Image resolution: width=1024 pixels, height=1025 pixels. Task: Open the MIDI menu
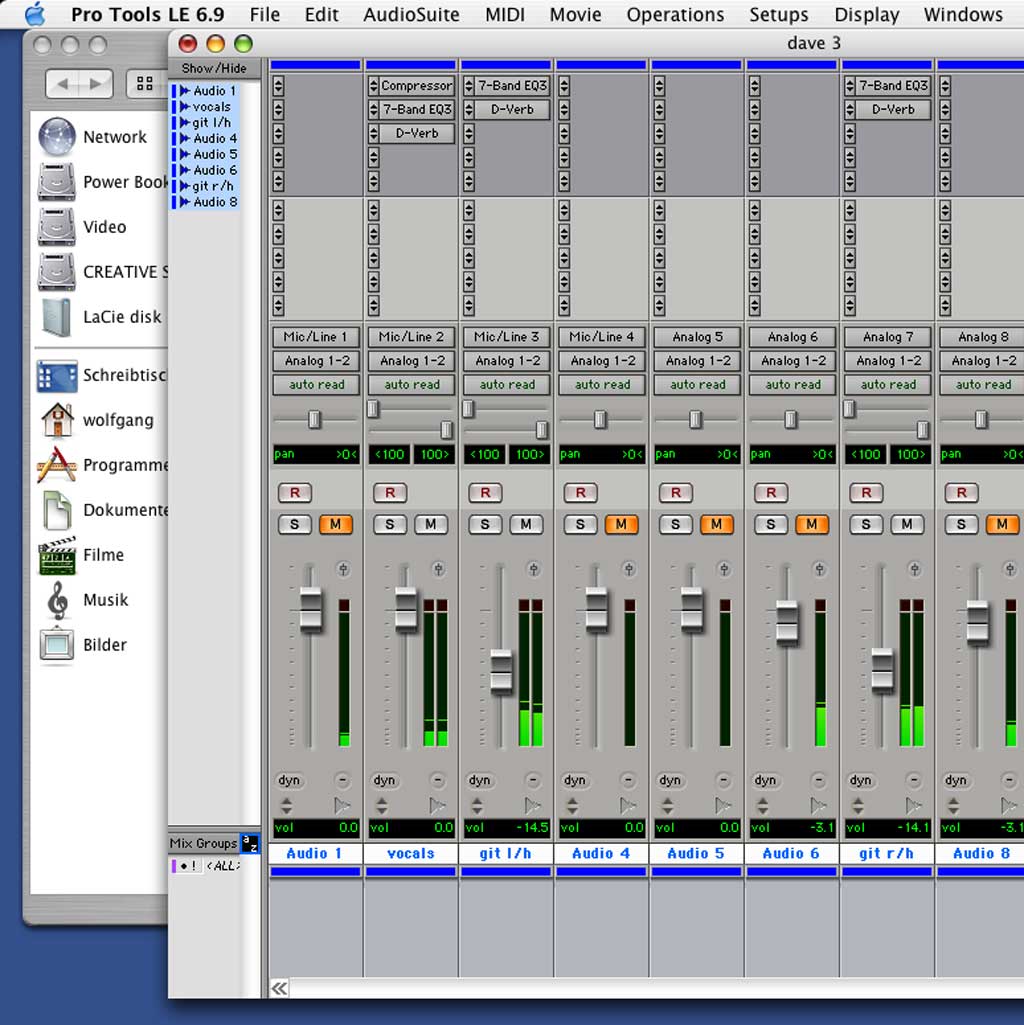pos(505,14)
